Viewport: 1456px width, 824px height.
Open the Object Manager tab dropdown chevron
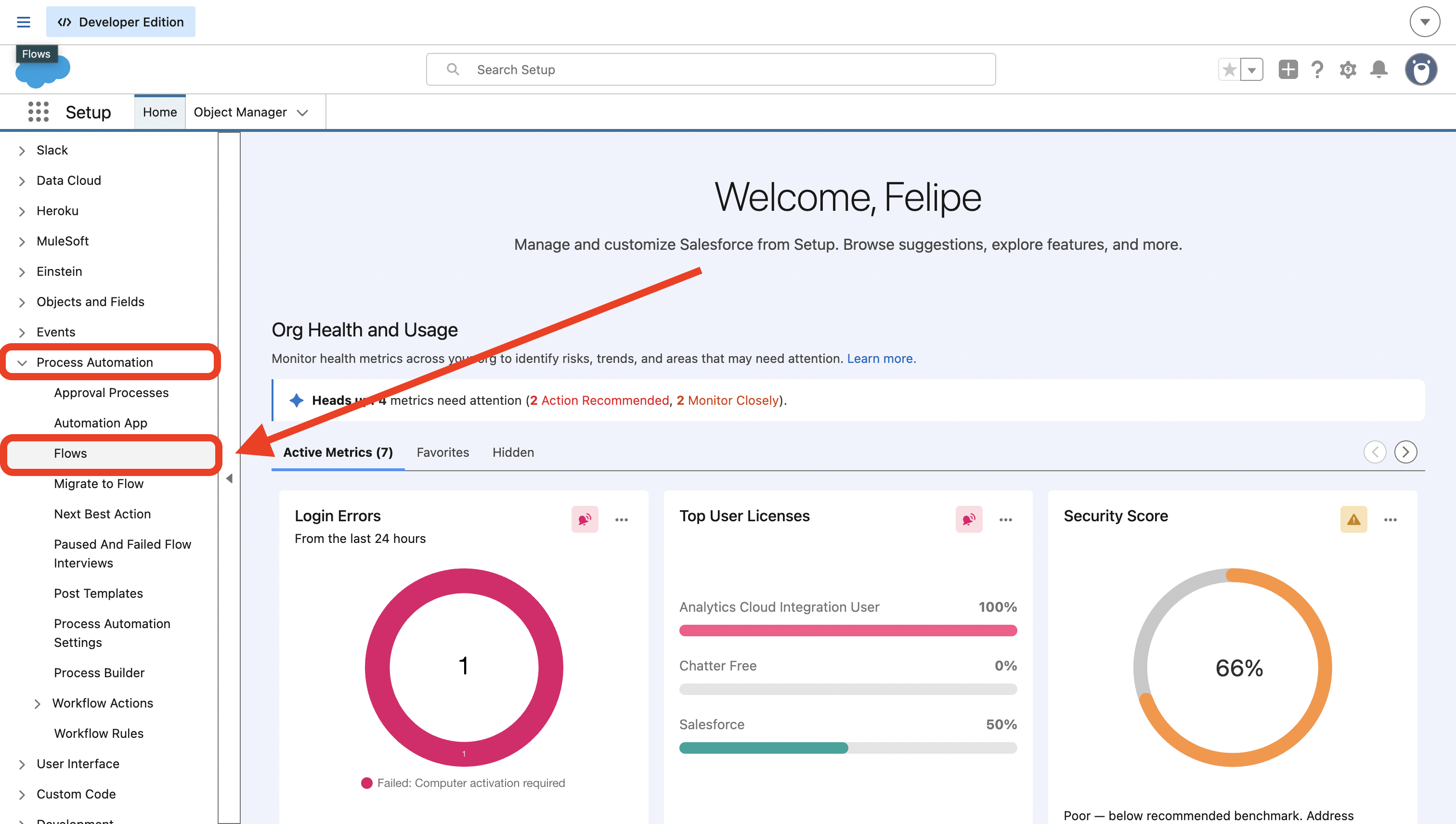(303, 113)
